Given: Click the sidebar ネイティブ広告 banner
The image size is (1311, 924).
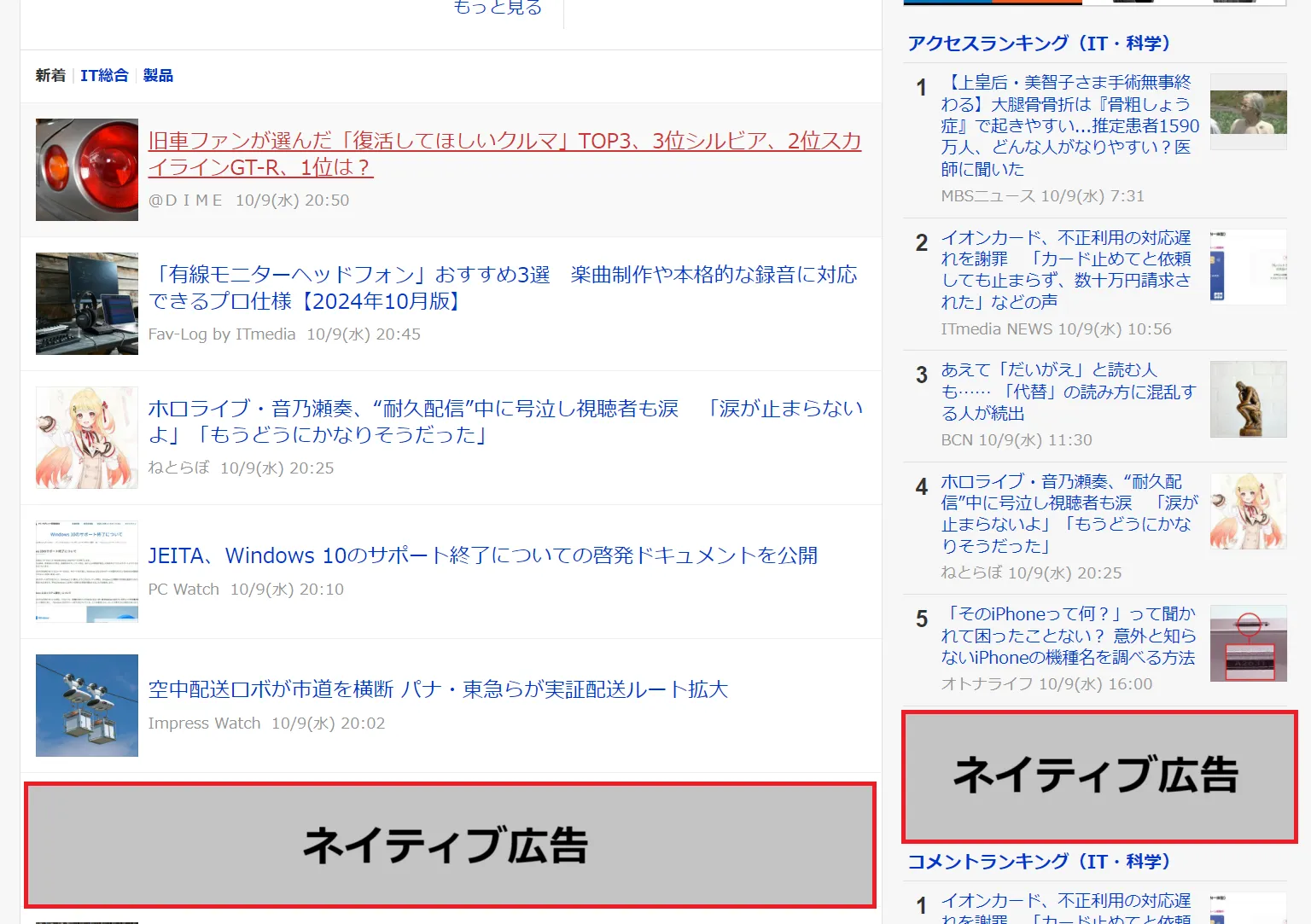Looking at the screenshot, I should click(x=1099, y=776).
